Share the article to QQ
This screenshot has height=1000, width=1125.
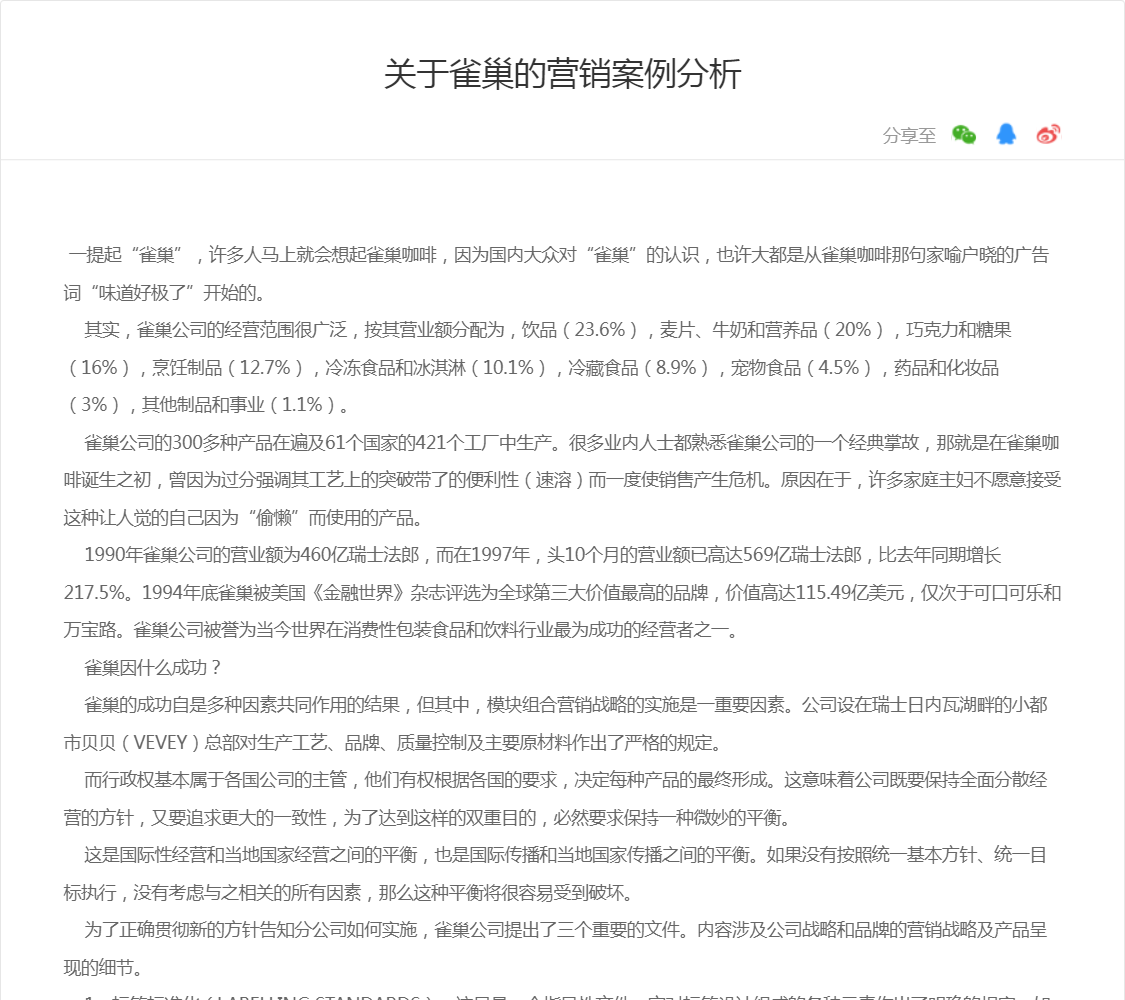pos(1006,135)
